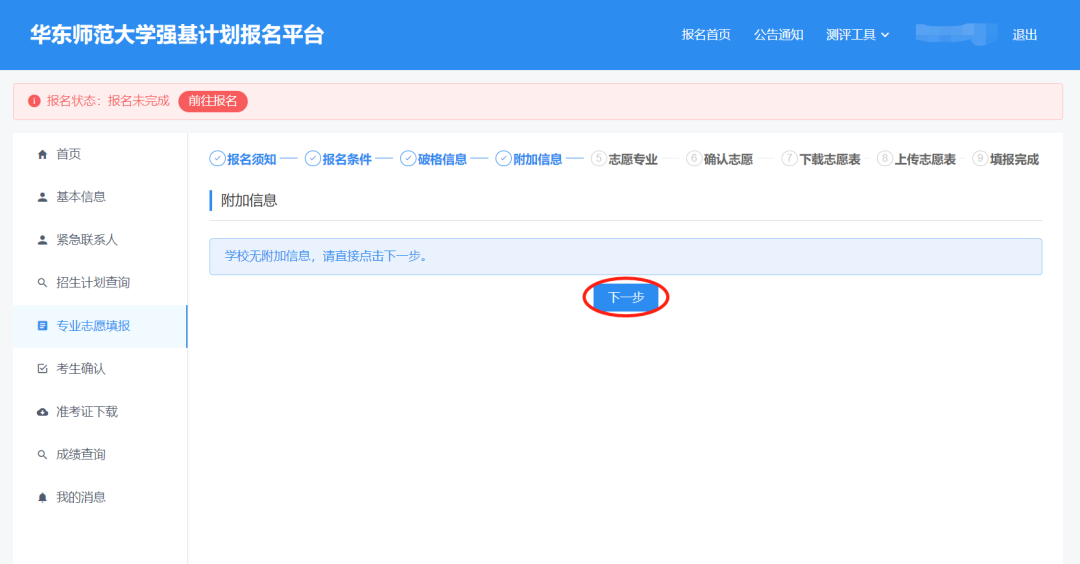Click the checkbox icon beside 考生确认
The height and width of the screenshot is (564, 1080).
(42, 369)
